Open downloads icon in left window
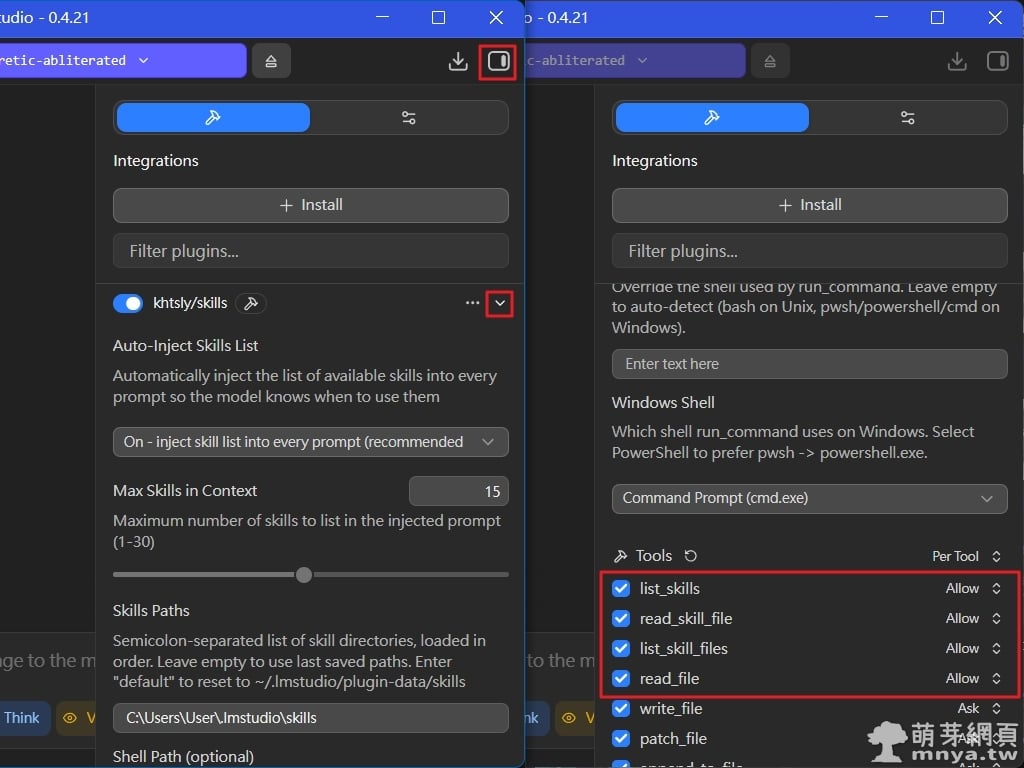The width and height of the screenshot is (1024, 768). (458, 61)
